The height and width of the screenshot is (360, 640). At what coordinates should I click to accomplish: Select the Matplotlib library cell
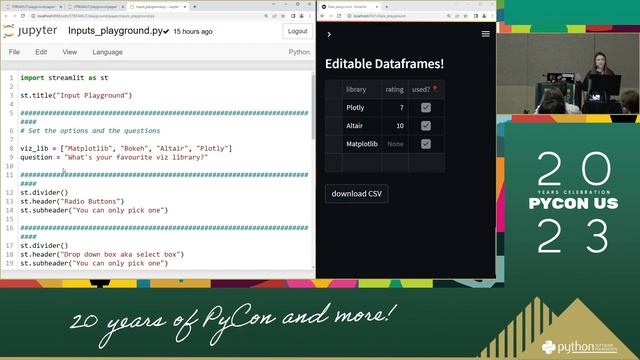[362, 144]
